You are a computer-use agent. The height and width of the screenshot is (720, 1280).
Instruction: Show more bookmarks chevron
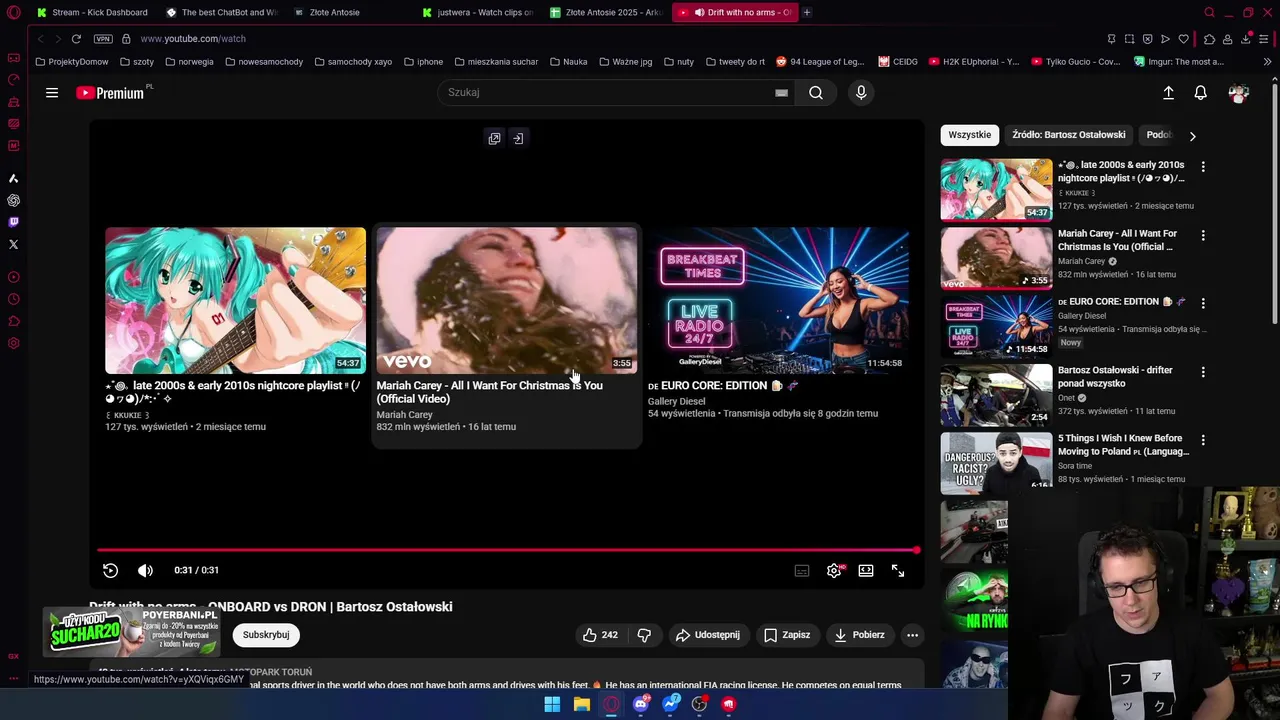click(x=1267, y=62)
